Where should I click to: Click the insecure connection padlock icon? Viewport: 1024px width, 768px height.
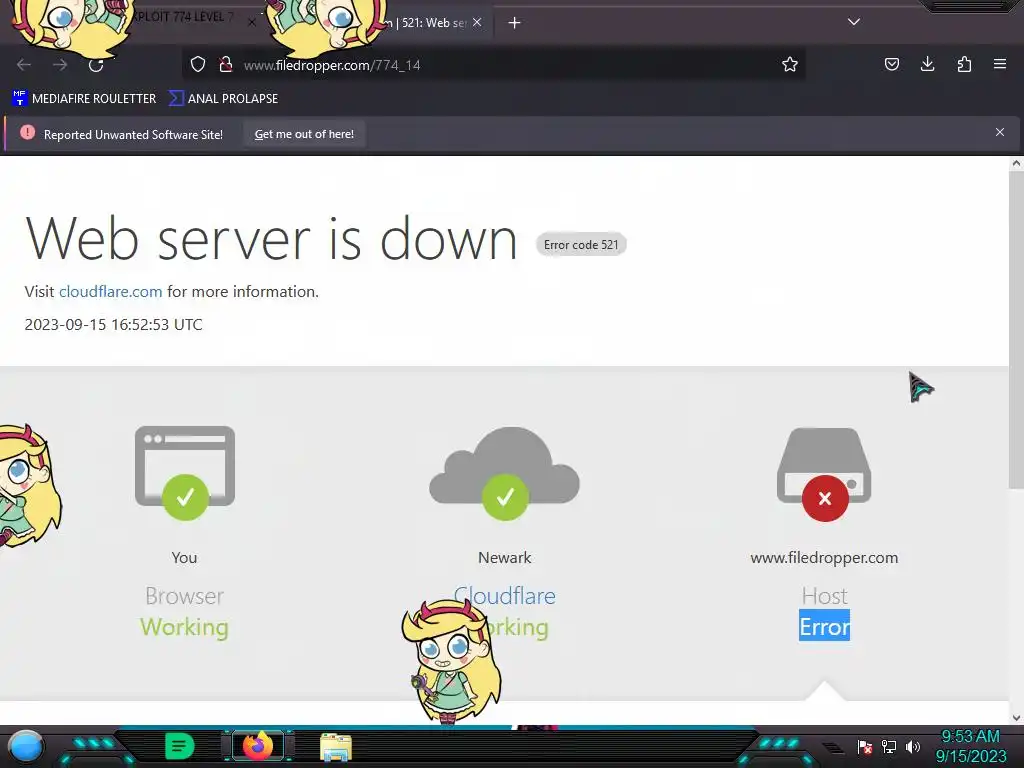[x=225, y=64]
